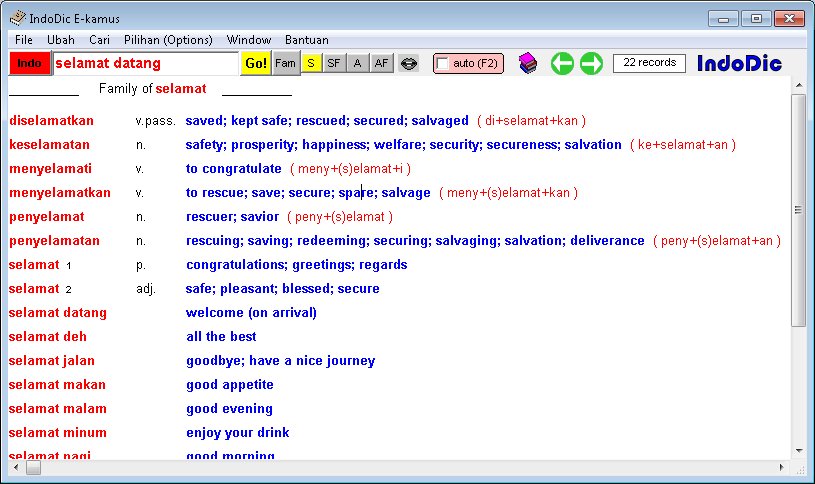Click the red word 'selamat' in the Family heading

[x=181, y=89]
